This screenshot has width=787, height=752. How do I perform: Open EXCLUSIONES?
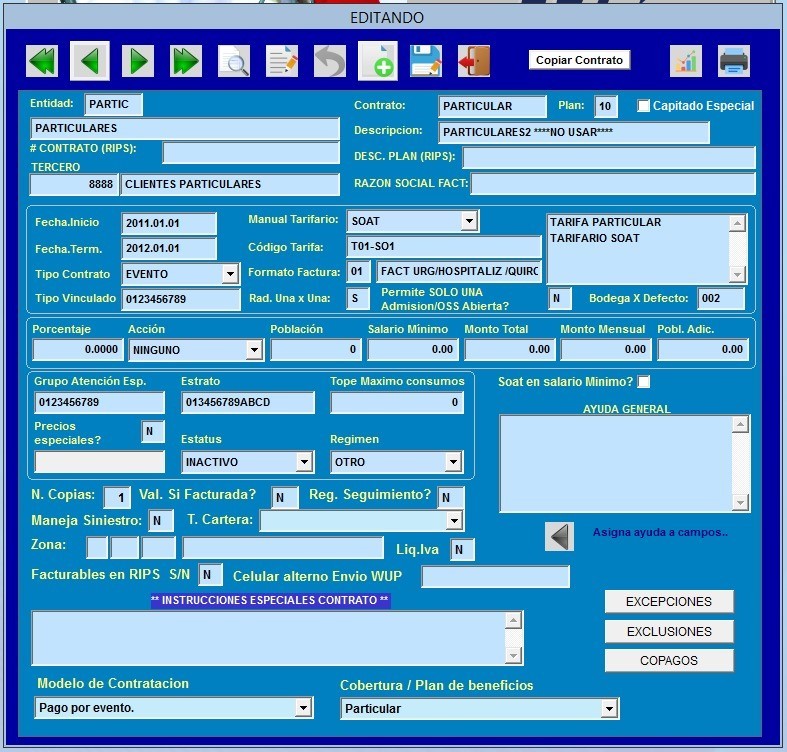[669, 631]
